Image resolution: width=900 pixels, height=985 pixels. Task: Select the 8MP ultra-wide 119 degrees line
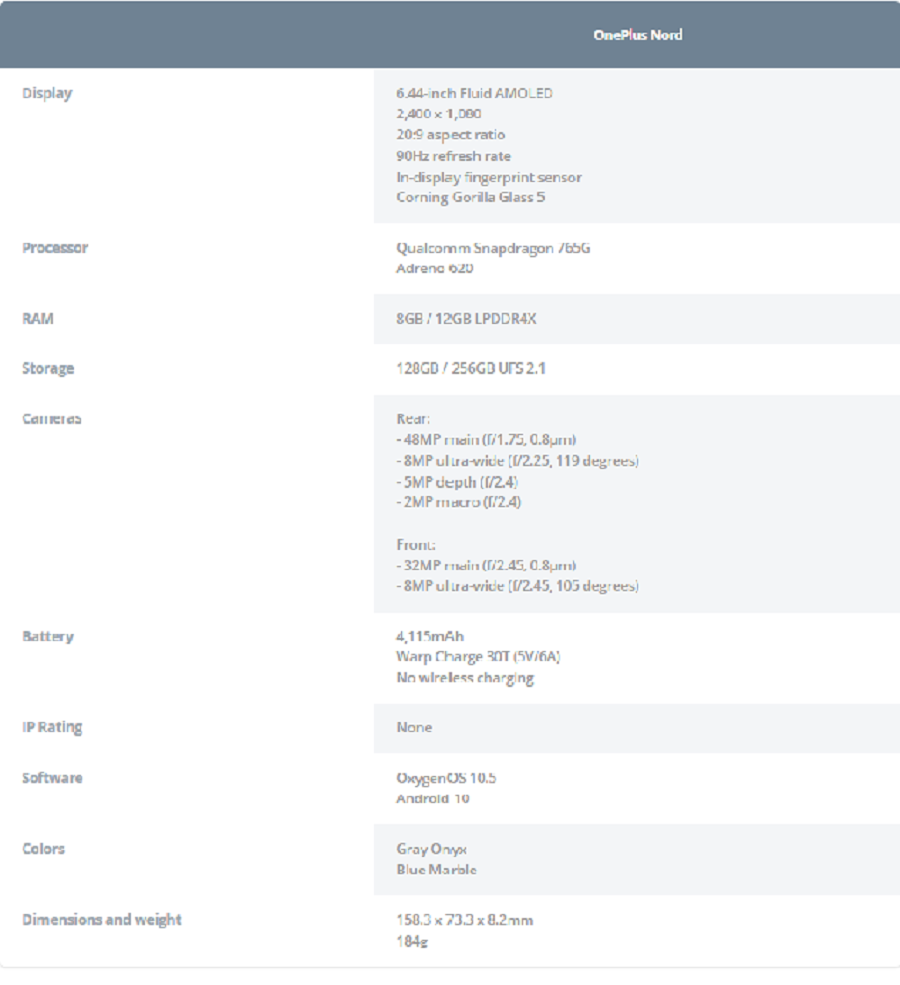click(518, 460)
